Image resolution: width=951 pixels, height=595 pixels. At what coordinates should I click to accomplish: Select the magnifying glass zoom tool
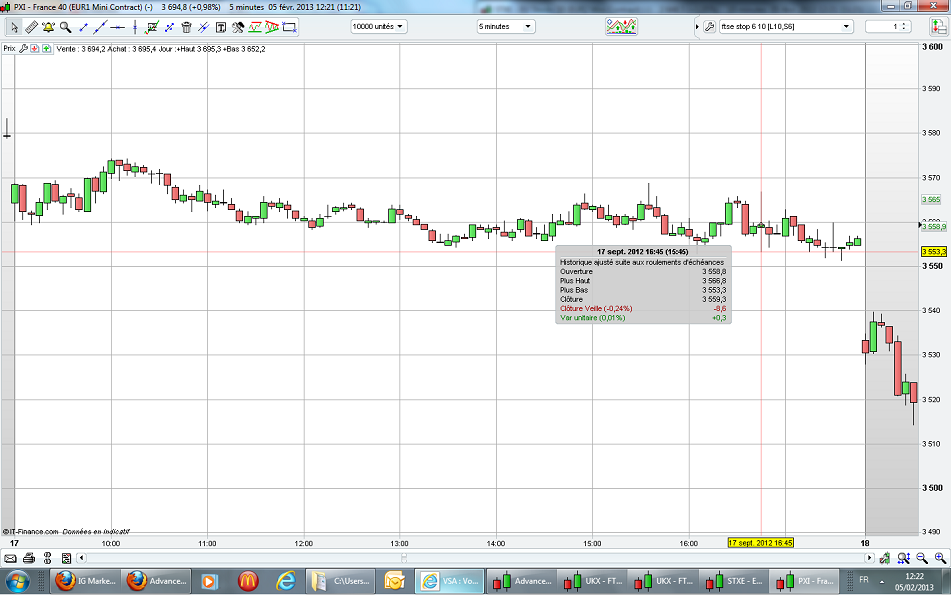click(x=66, y=27)
